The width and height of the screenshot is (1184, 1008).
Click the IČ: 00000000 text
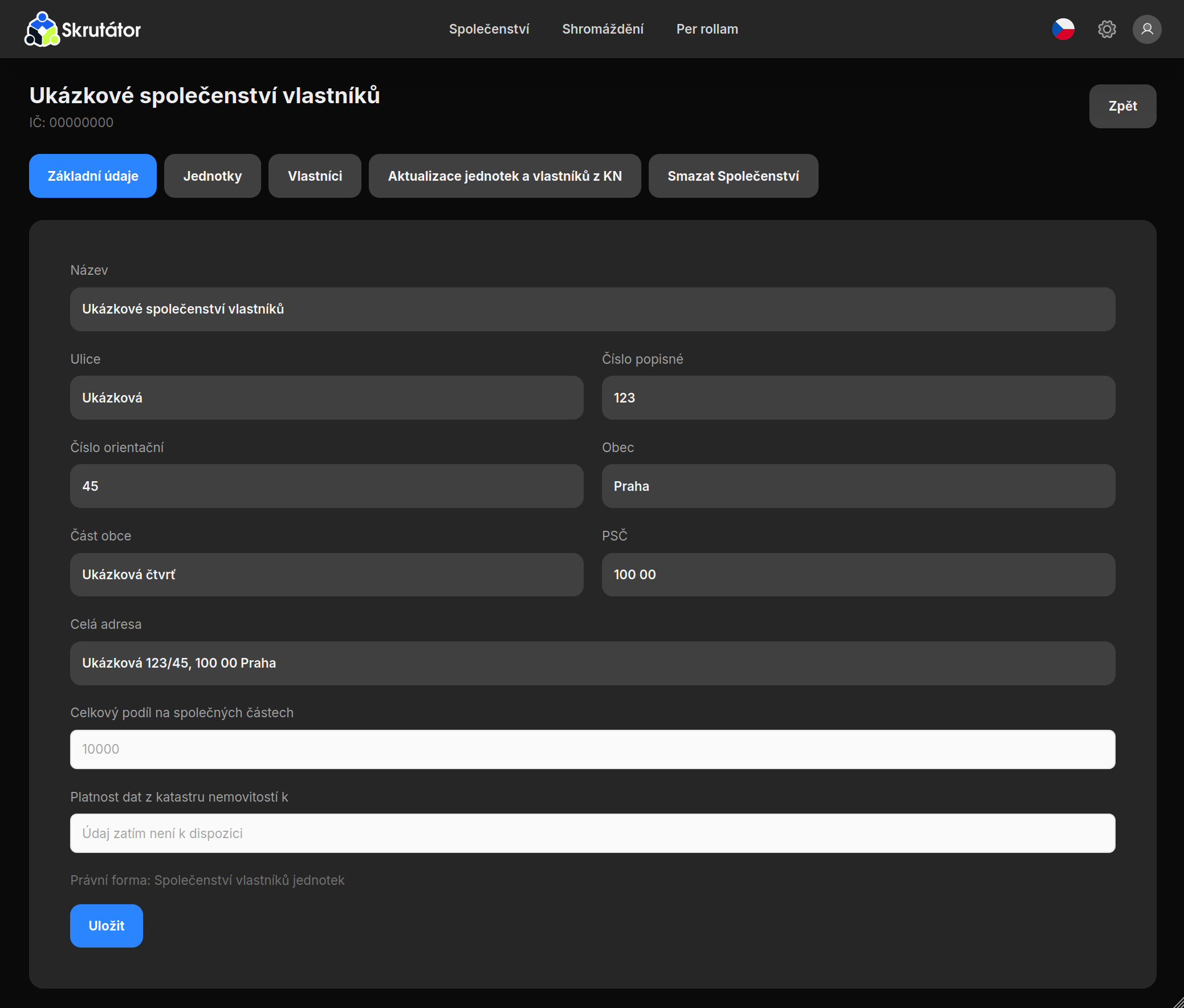(71, 122)
